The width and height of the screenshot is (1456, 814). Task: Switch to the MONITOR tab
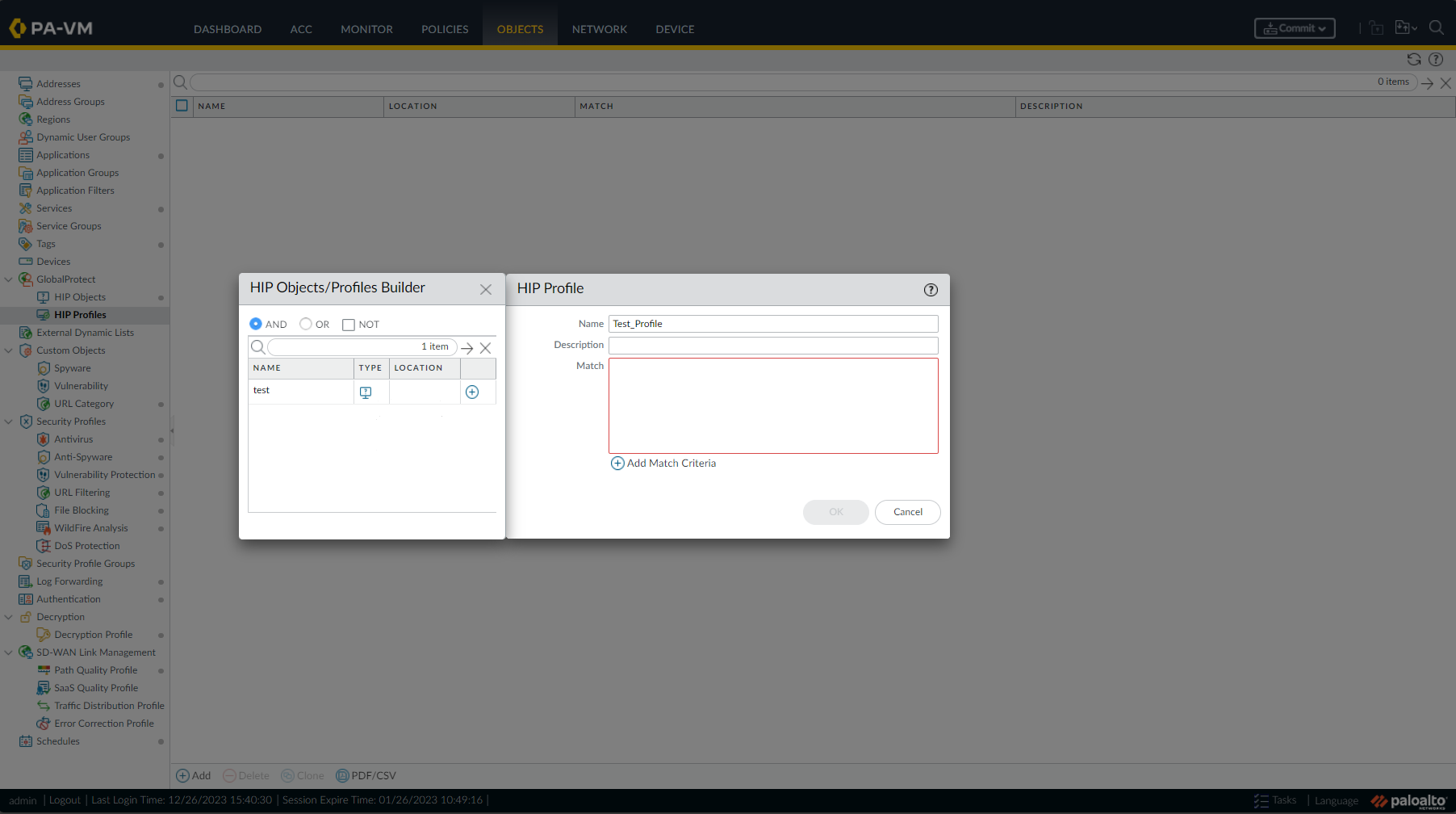click(366, 29)
